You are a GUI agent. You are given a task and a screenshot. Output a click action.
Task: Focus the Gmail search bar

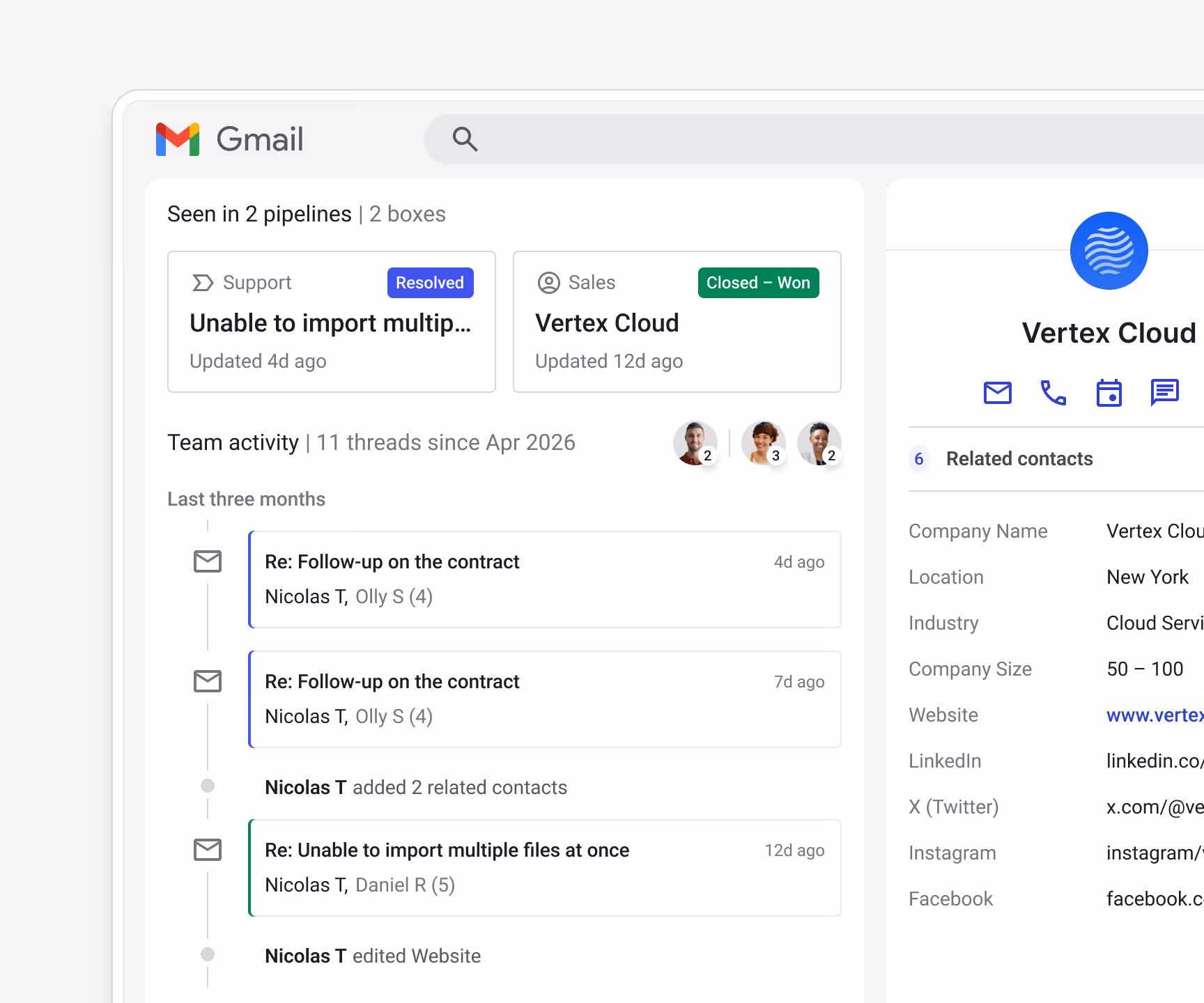pos(814,139)
